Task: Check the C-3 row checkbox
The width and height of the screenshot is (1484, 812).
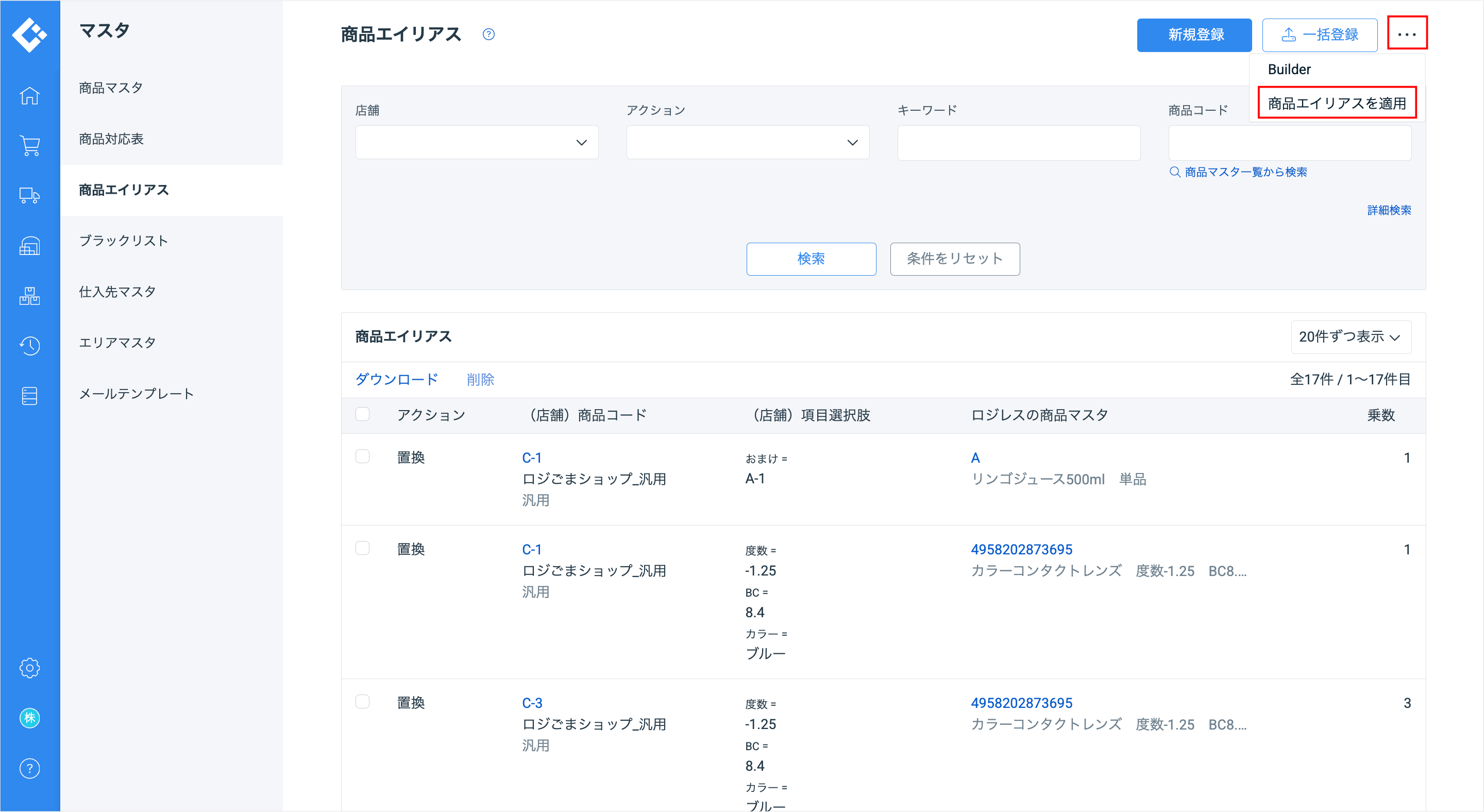Action: [x=362, y=701]
